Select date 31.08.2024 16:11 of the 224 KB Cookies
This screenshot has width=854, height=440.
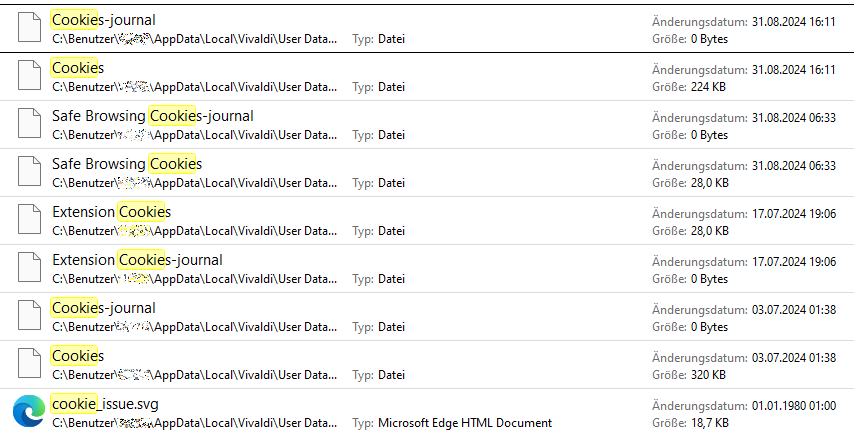point(794,70)
